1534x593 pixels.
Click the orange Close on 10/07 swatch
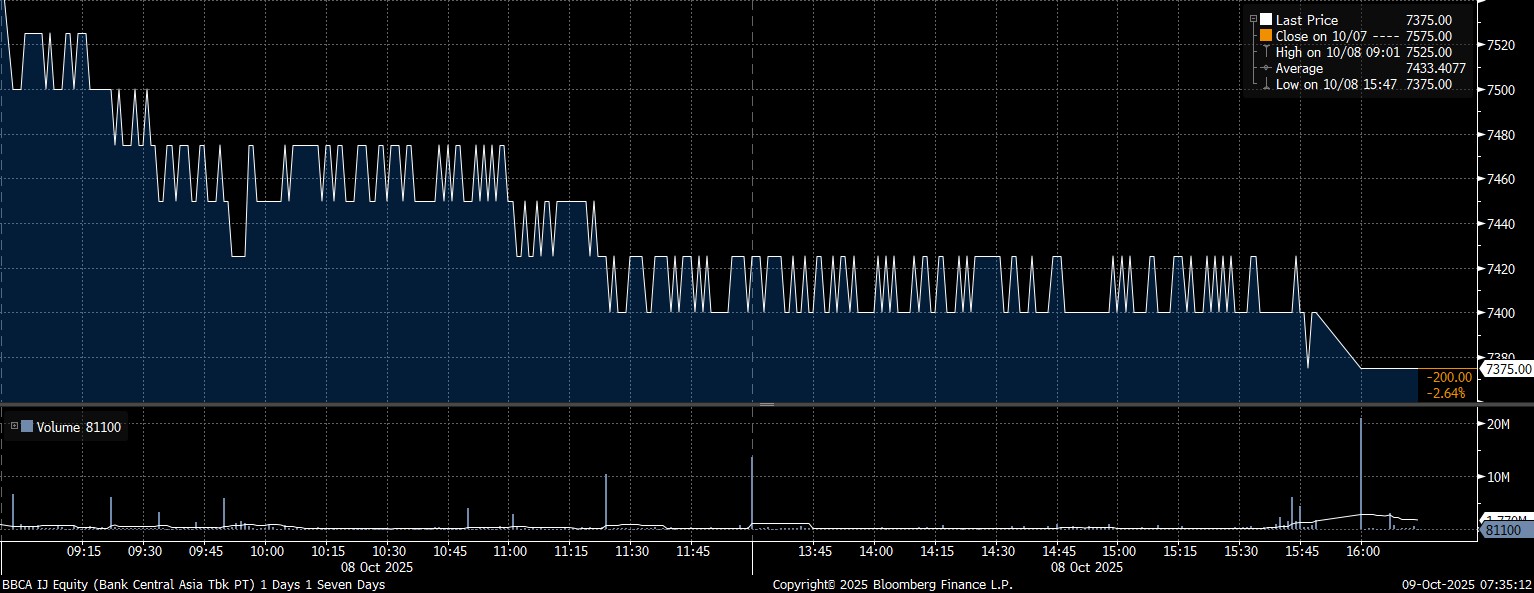coord(1266,36)
